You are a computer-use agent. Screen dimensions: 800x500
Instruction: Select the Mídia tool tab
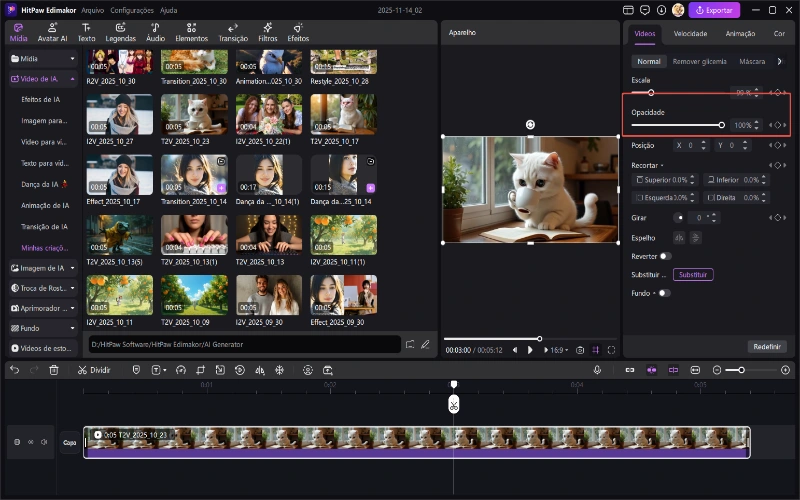click(x=18, y=33)
